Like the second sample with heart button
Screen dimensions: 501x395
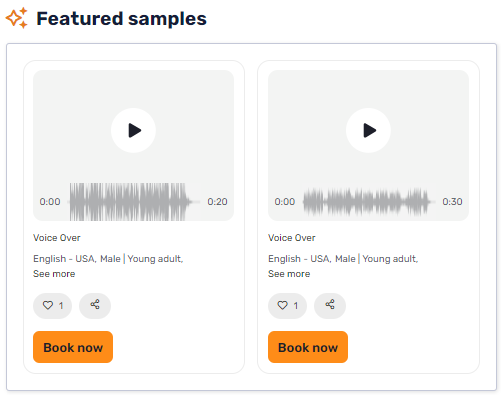pyautogui.click(x=287, y=305)
